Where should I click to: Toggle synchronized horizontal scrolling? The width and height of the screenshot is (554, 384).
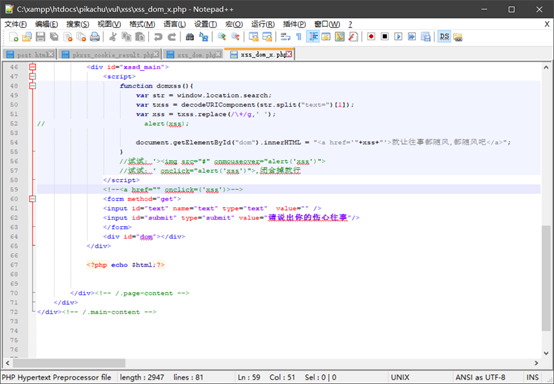(267, 37)
